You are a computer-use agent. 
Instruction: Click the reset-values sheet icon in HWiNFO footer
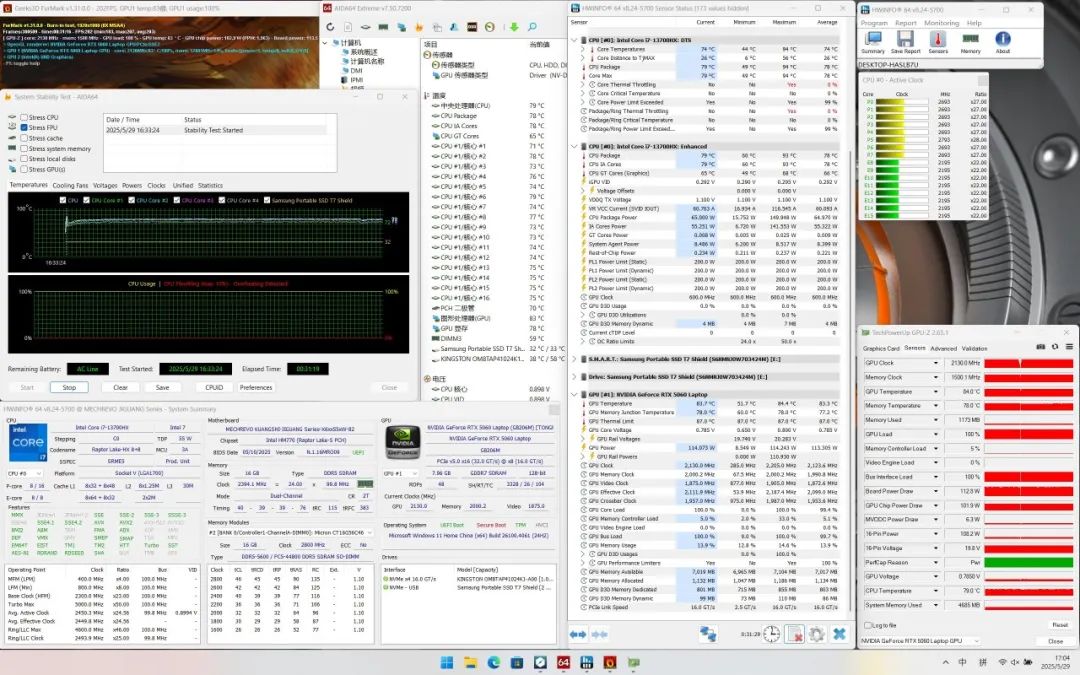coord(794,634)
